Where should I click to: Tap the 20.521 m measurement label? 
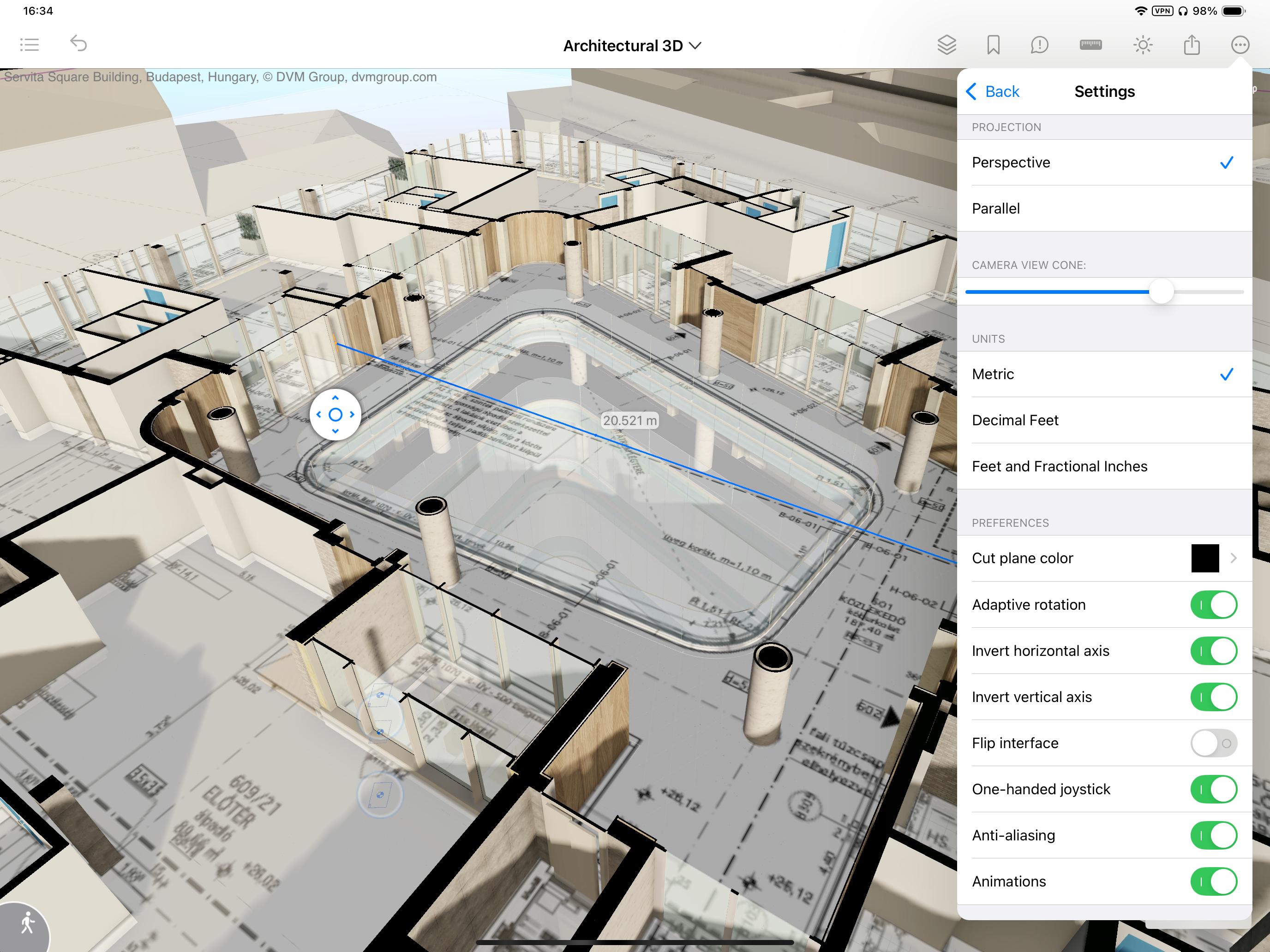point(629,421)
